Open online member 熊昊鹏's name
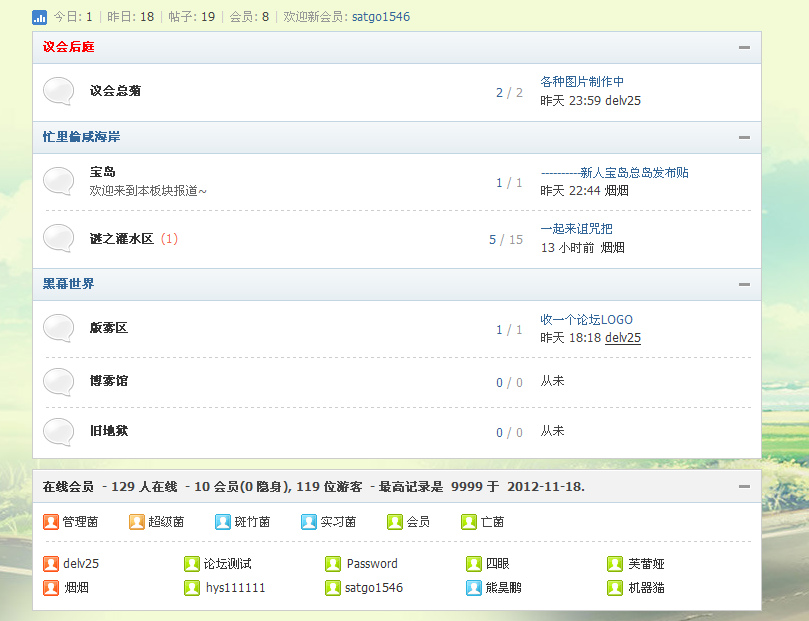The image size is (809, 621). pos(504,587)
